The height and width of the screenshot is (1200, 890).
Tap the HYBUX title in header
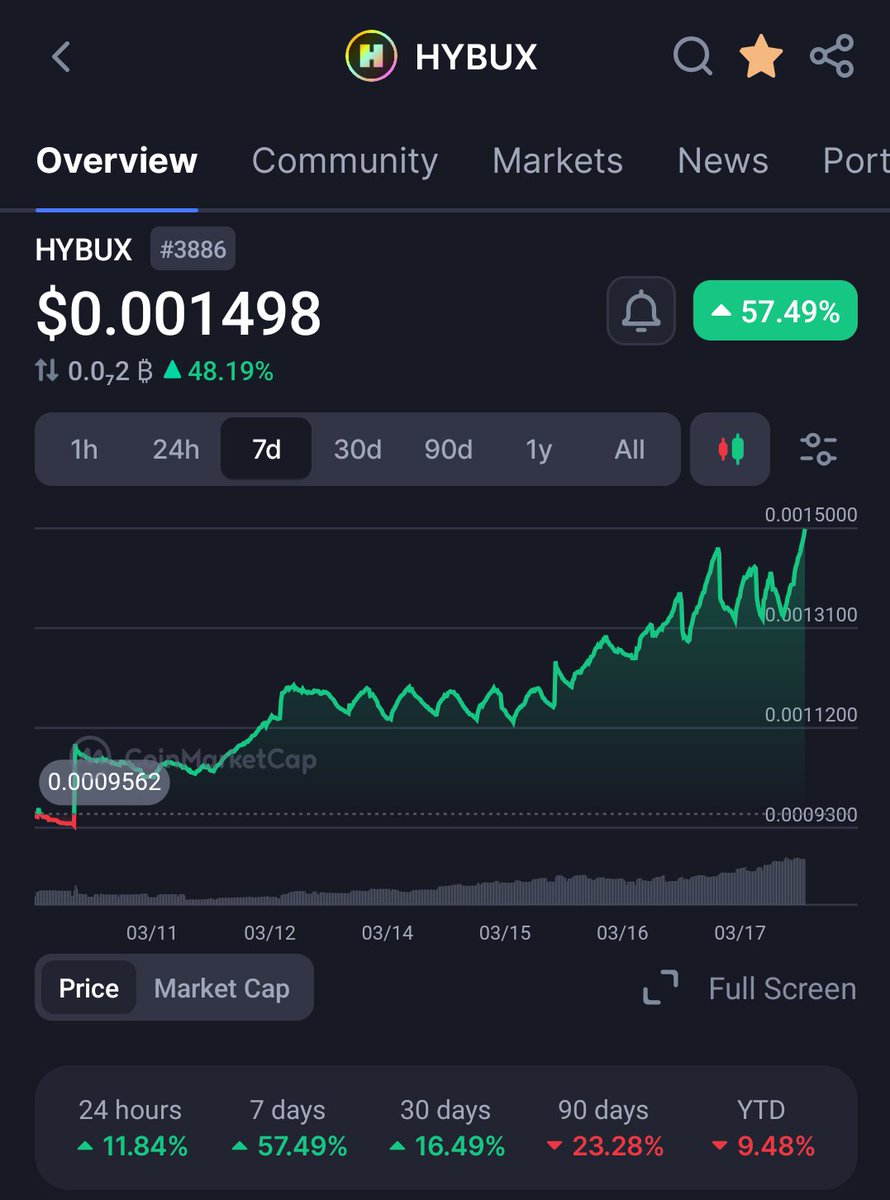pyautogui.click(x=476, y=57)
